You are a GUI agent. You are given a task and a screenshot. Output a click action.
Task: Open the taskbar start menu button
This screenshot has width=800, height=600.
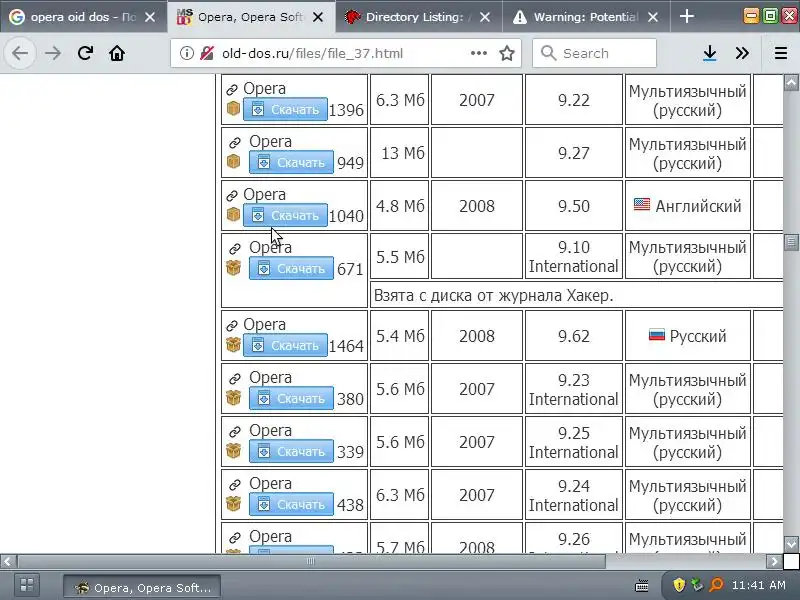click(27, 585)
